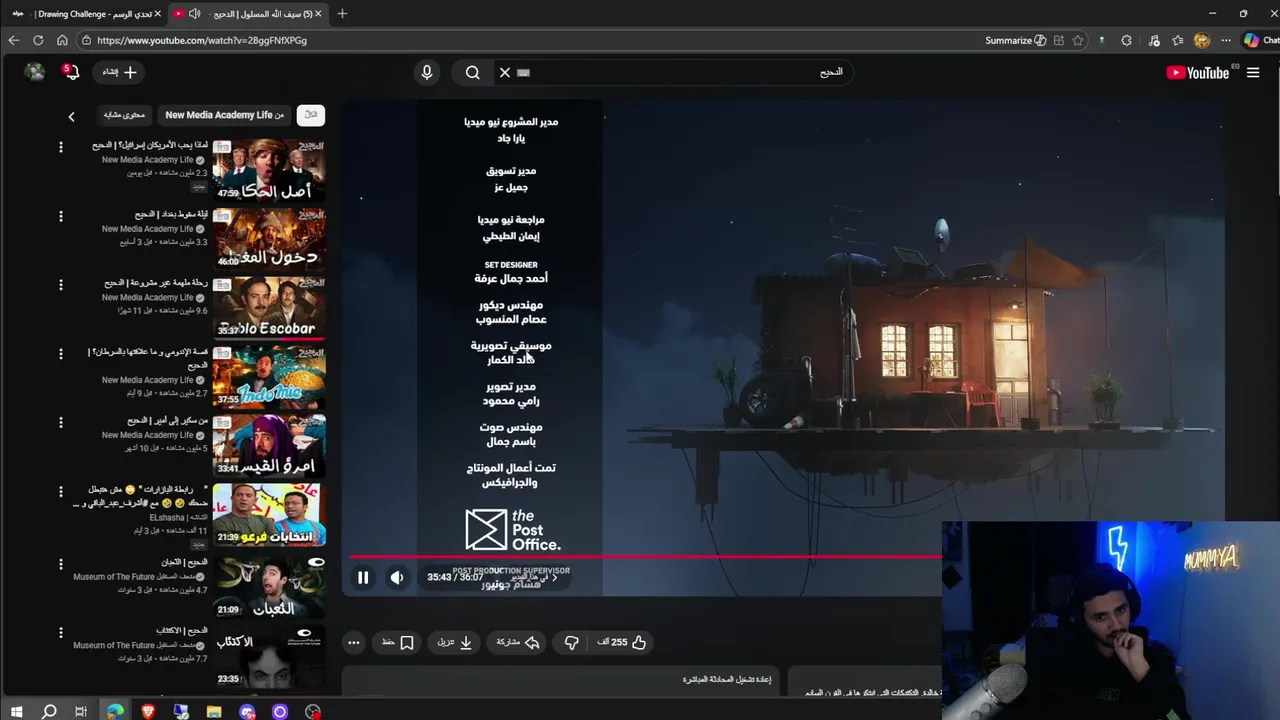
Task: Open the 21:09 video's three-dot menu
Action: 60,564
